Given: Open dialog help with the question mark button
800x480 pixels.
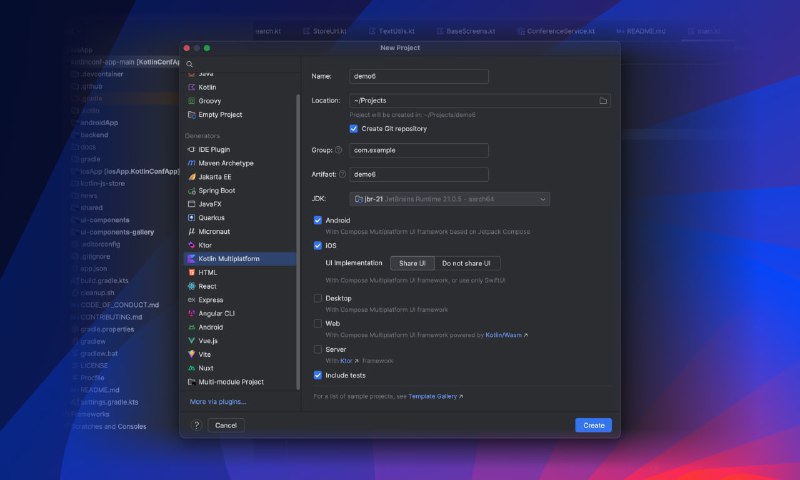Looking at the screenshot, I should (196, 425).
